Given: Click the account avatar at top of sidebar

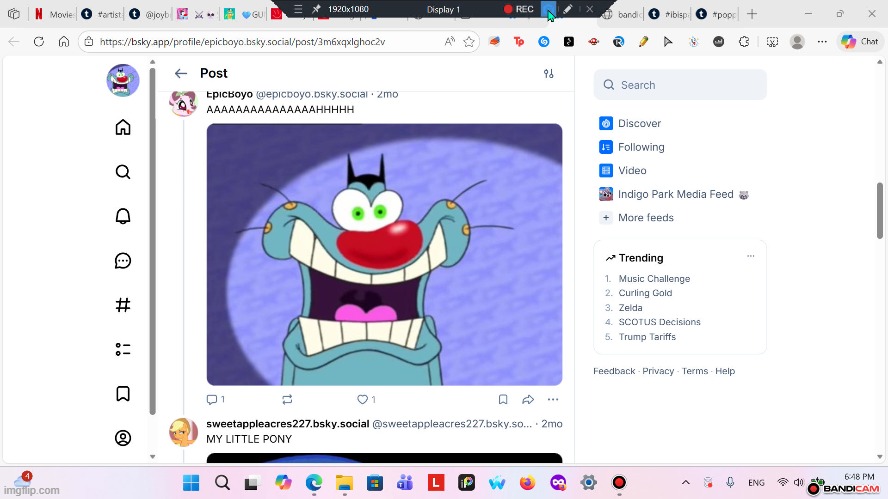Looking at the screenshot, I should coord(123,80).
